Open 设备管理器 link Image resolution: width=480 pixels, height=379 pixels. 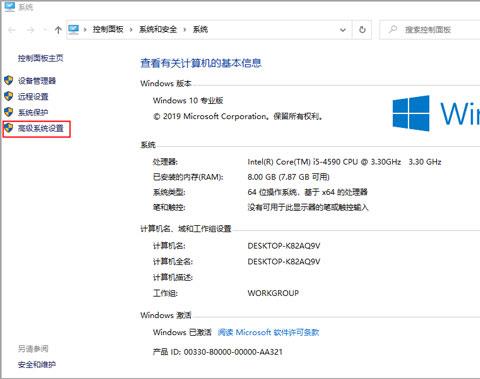click(37, 81)
